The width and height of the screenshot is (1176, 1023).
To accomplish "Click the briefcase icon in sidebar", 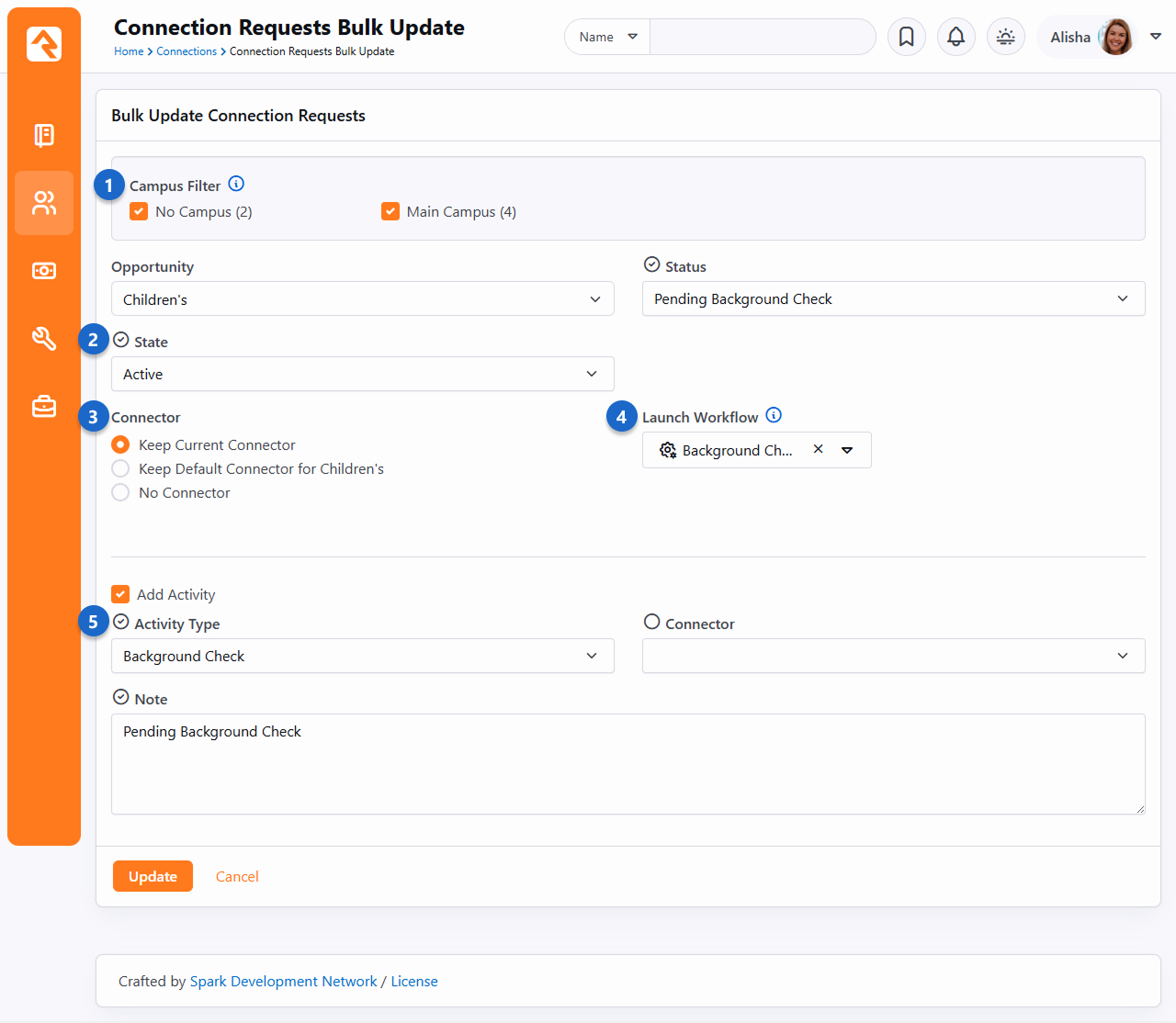I will (x=44, y=406).
